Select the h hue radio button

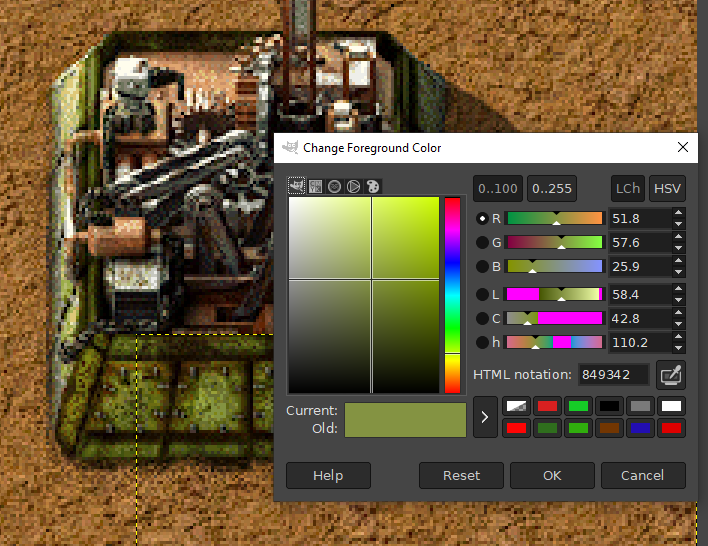[x=482, y=342]
